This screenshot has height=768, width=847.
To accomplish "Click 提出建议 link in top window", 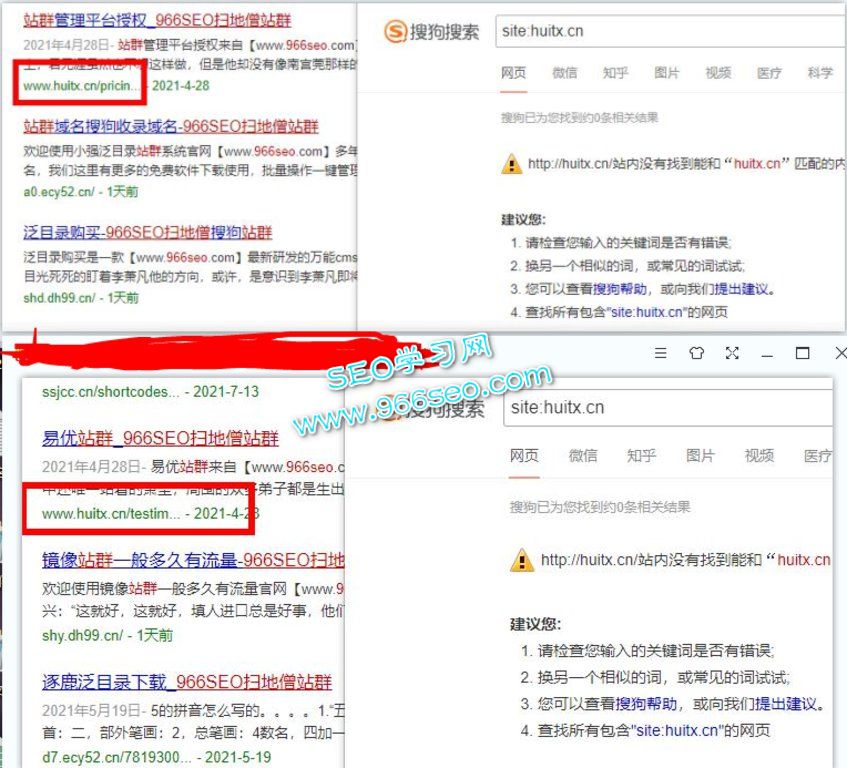I will click(741, 289).
